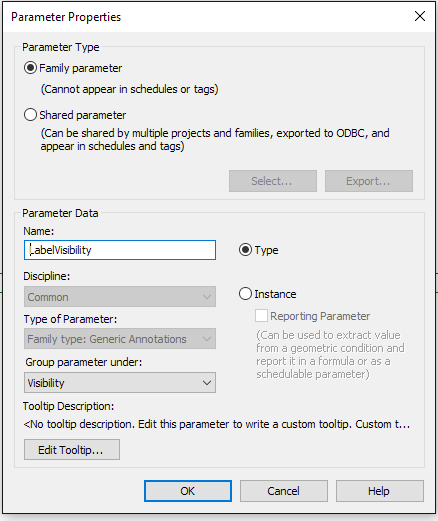Switch parameter to Instance radio option
Screen dimensions: 438x521
pyautogui.click(x=245, y=294)
